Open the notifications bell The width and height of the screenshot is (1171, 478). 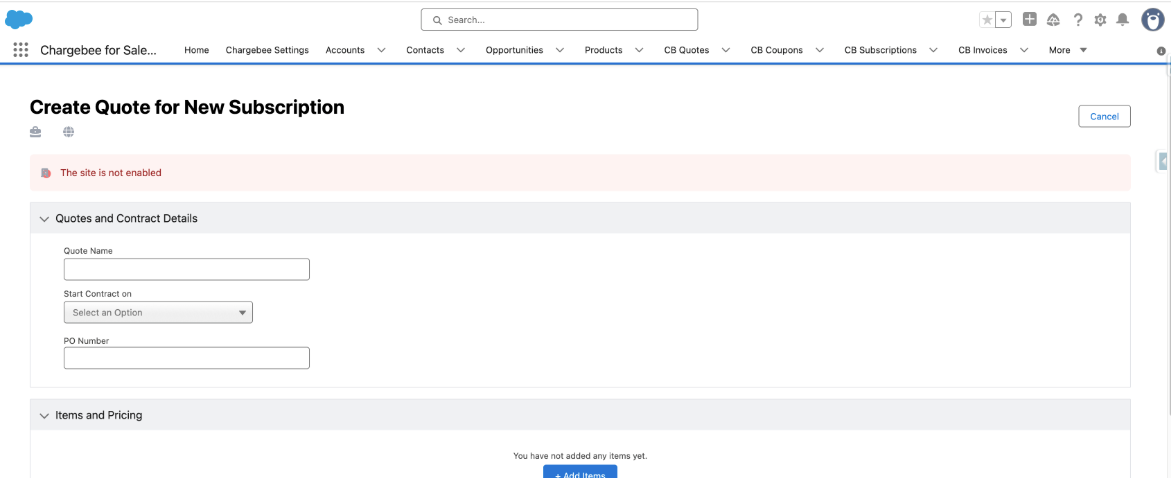pos(1122,20)
